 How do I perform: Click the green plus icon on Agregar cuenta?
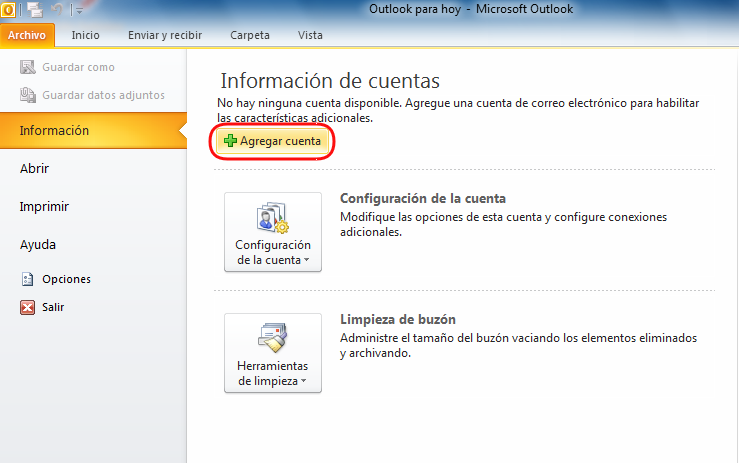[230, 141]
